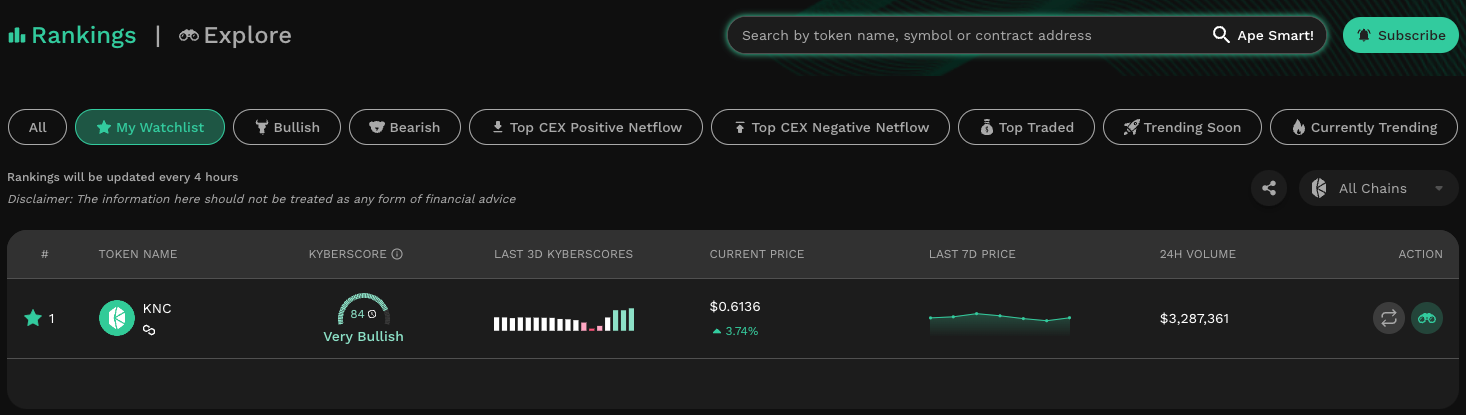Click the swap icon in KNC row
Viewport: 1466px width, 415px height.
click(x=1389, y=318)
